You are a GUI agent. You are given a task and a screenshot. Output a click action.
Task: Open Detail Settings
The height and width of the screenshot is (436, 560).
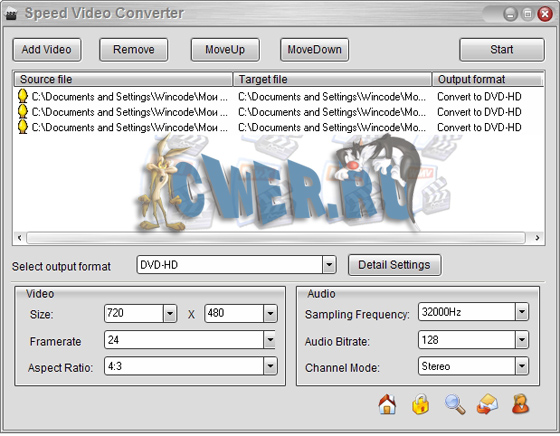tap(394, 265)
